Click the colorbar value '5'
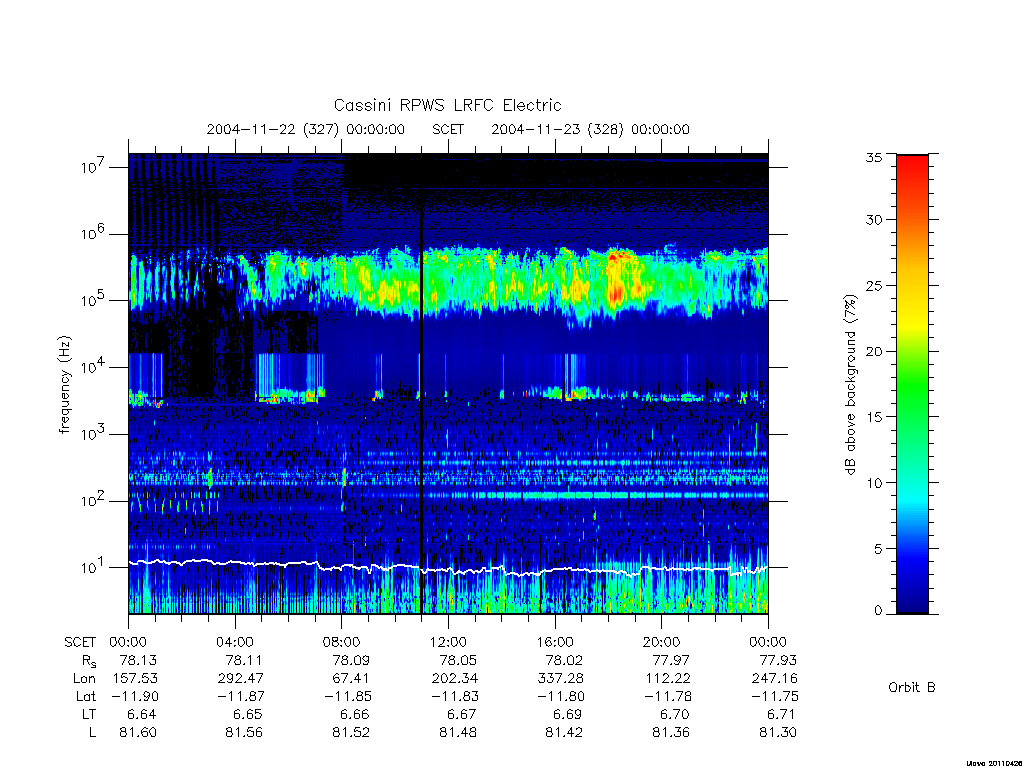Image resolution: width=1024 pixels, height=768 pixels. coord(877,549)
